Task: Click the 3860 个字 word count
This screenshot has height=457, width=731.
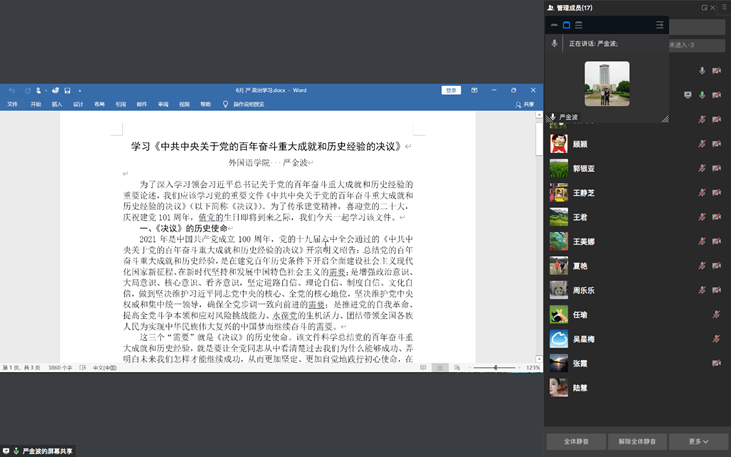Action: (x=60, y=368)
